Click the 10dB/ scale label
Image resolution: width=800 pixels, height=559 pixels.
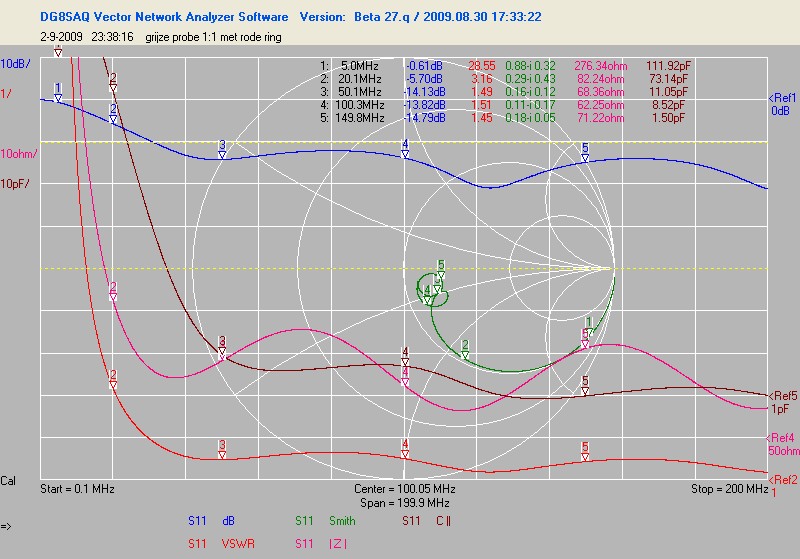(14, 64)
